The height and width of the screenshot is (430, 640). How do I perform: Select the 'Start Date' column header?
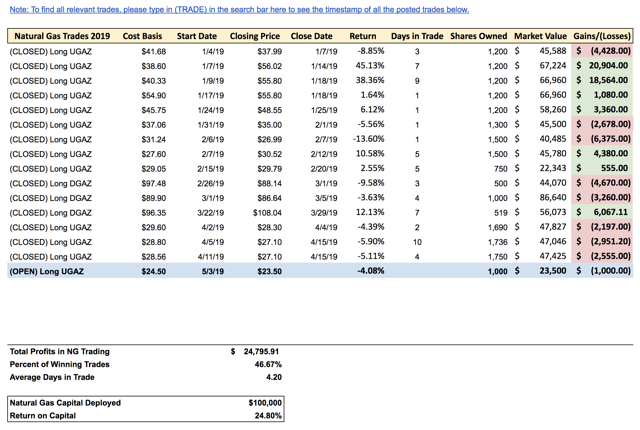(x=197, y=36)
